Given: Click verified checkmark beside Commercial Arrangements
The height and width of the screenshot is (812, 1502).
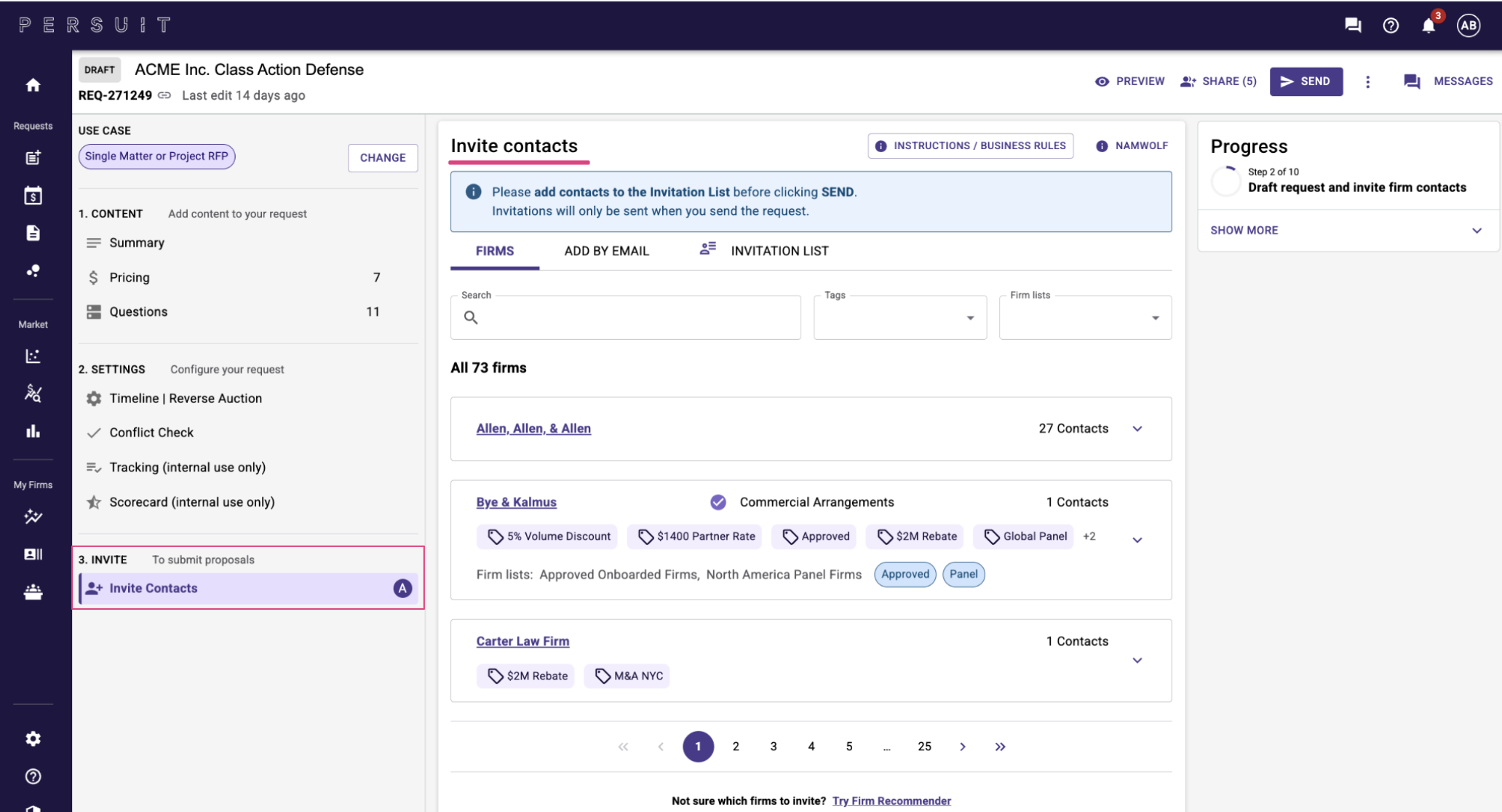Looking at the screenshot, I should [718, 502].
